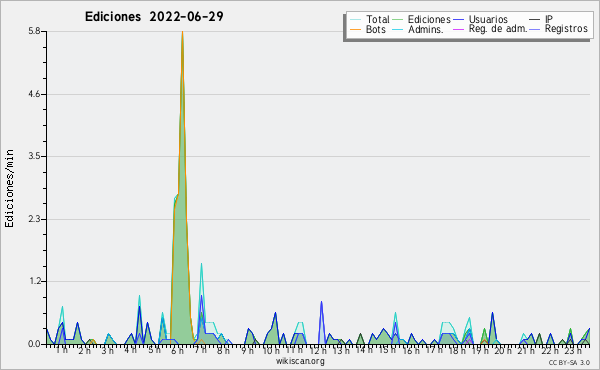
Task: Click the '15 h' x-axis label
Action: [387, 350]
